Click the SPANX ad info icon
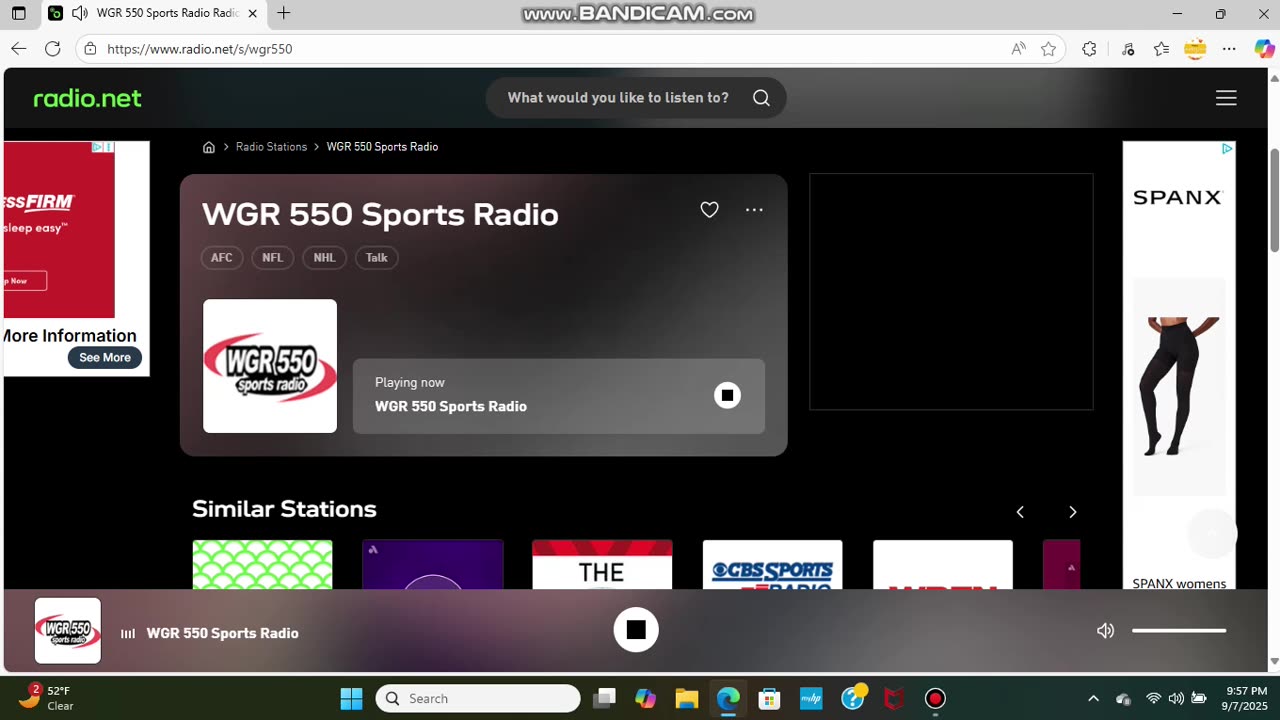The height and width of the screenshot is (720, 1280). 1228,148
